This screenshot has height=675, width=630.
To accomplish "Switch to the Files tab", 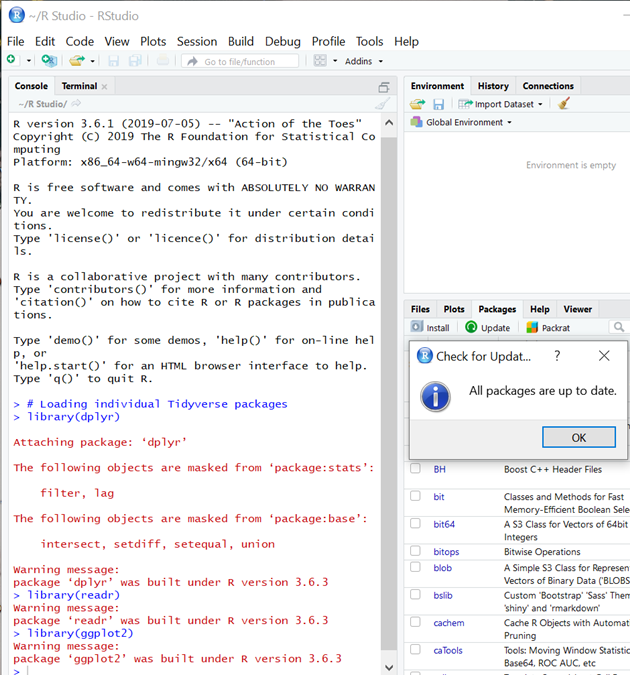I will click(x=420, y=310).
